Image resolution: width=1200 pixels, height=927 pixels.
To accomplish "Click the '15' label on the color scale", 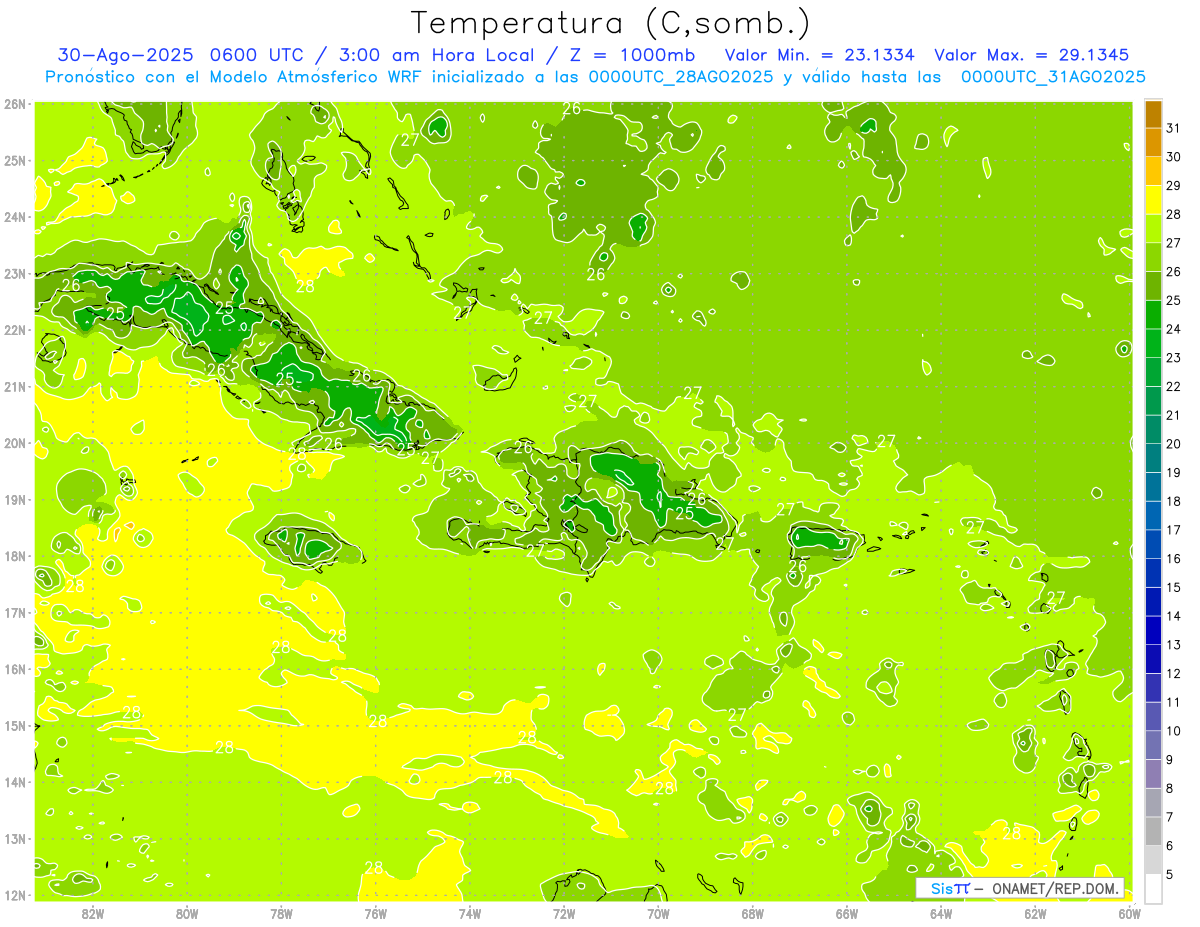I will [1174, 587].
